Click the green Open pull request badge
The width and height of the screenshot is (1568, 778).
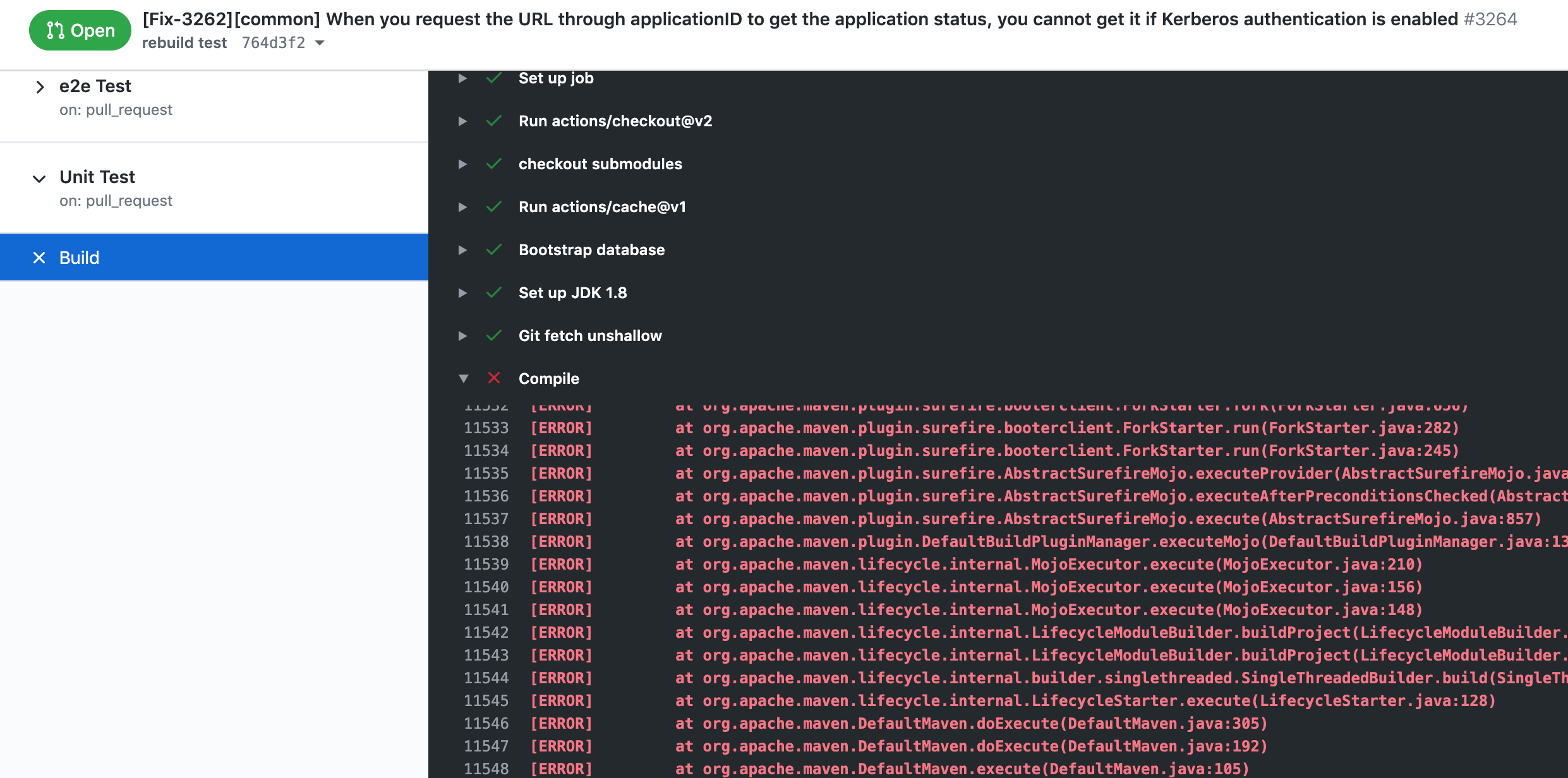pos(80,30)
